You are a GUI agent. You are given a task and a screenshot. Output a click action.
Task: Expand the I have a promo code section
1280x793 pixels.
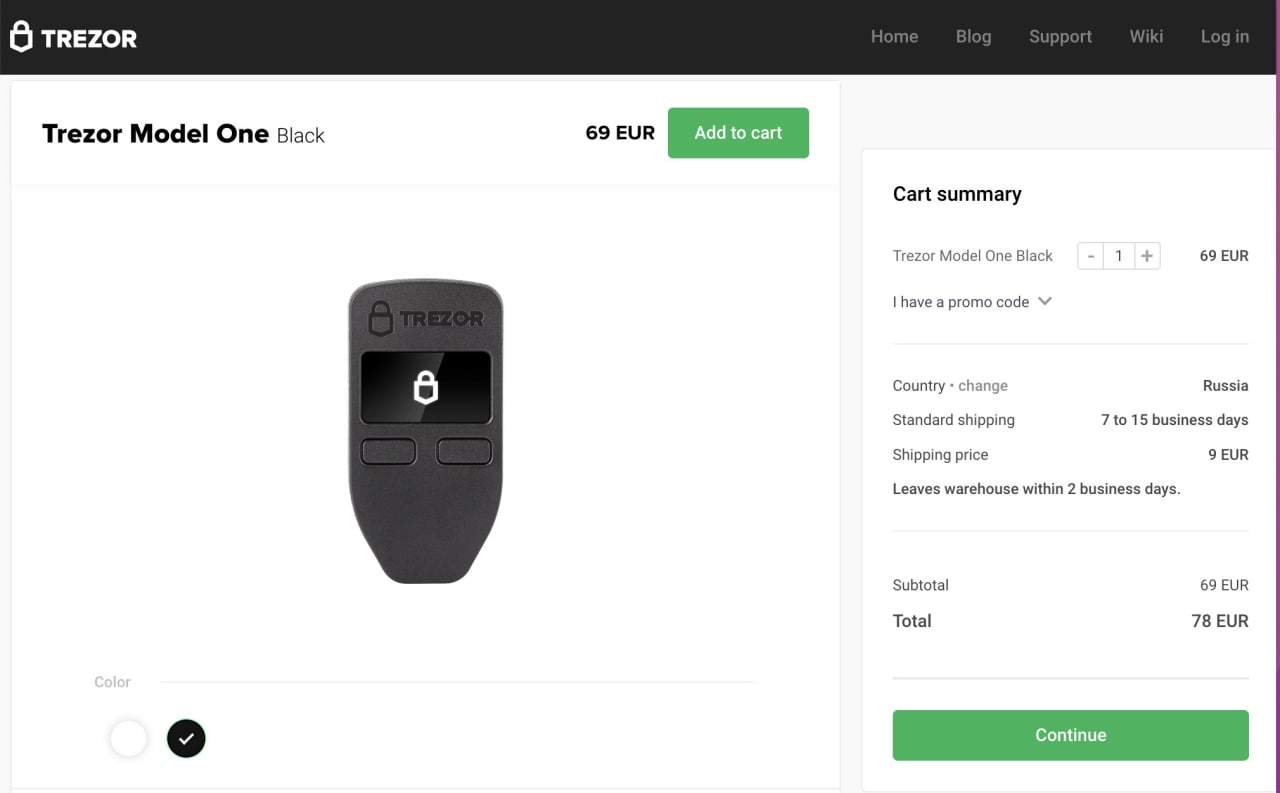coord(960,302)
